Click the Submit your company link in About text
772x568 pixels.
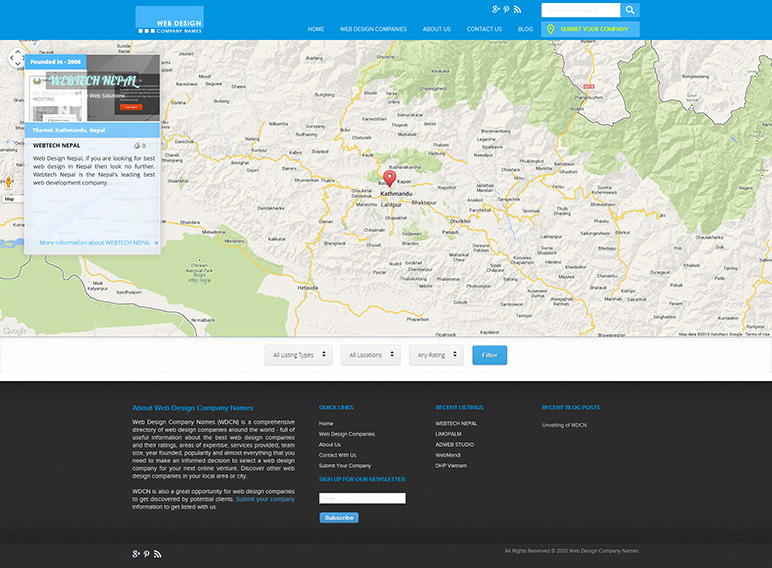pos(265,499)
